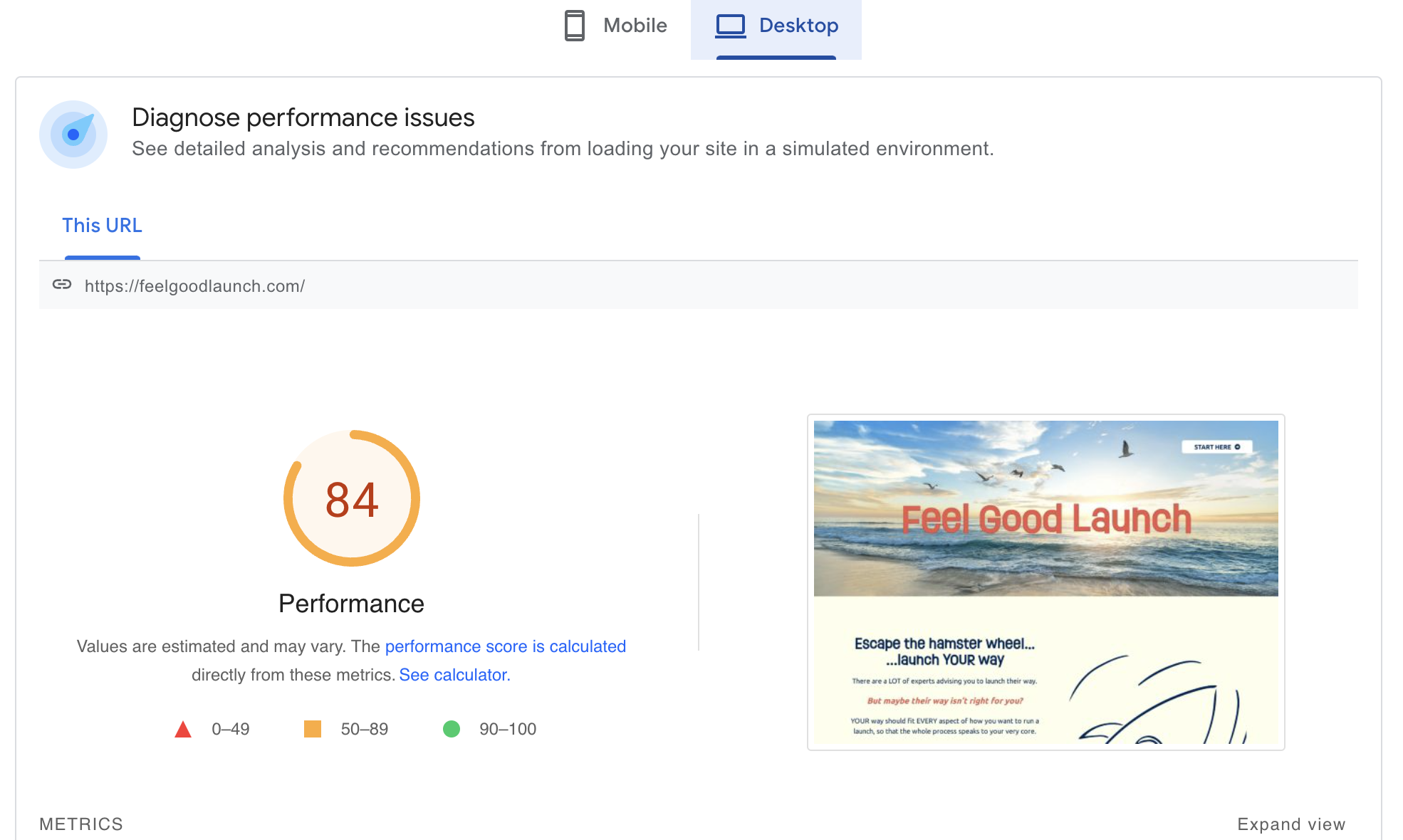Click the red triangle 0–49 legend icon
The image size is (1403, 840).
pos(183,729)
